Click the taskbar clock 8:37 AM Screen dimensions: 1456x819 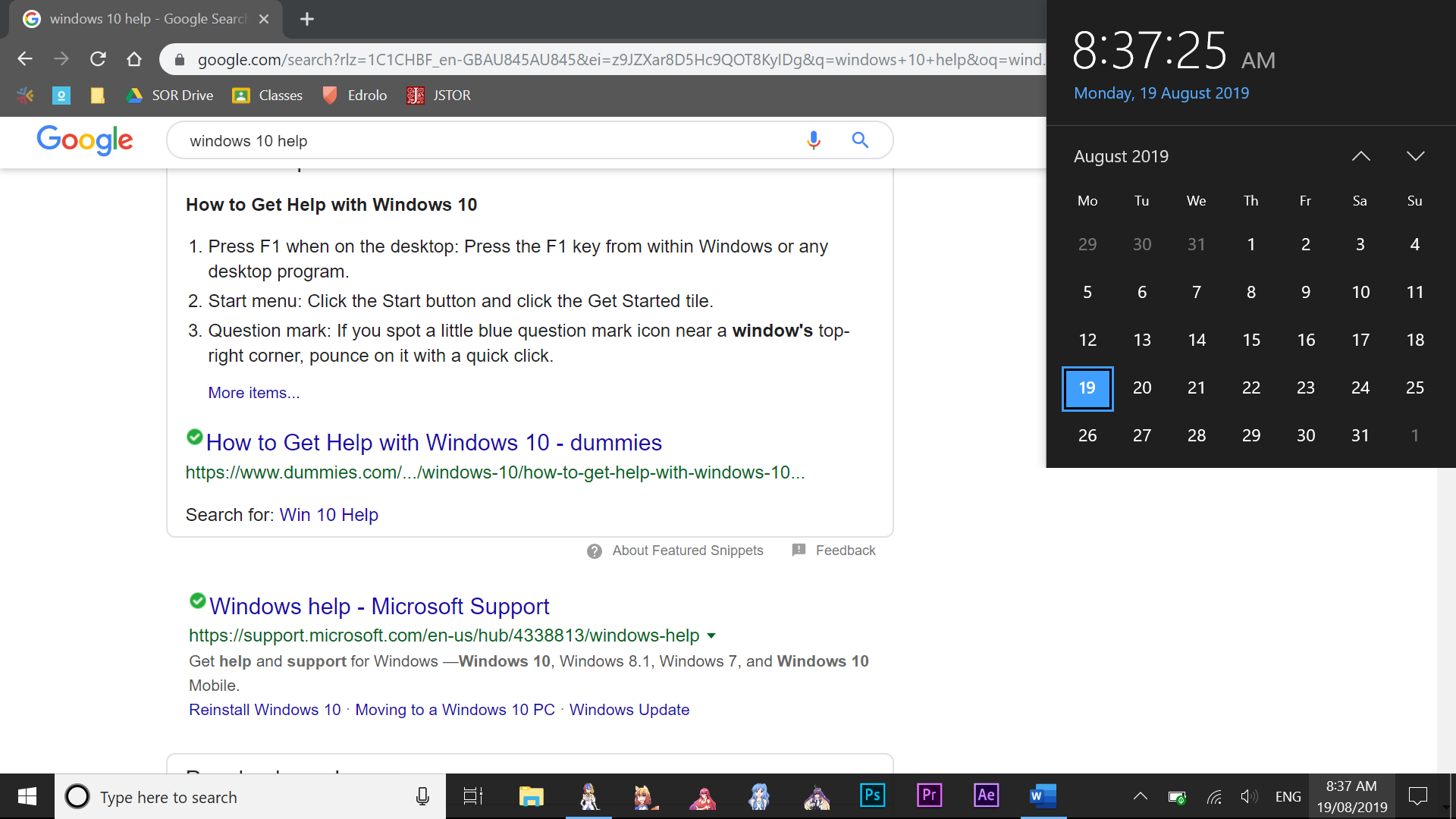(x=1351, y=796)
